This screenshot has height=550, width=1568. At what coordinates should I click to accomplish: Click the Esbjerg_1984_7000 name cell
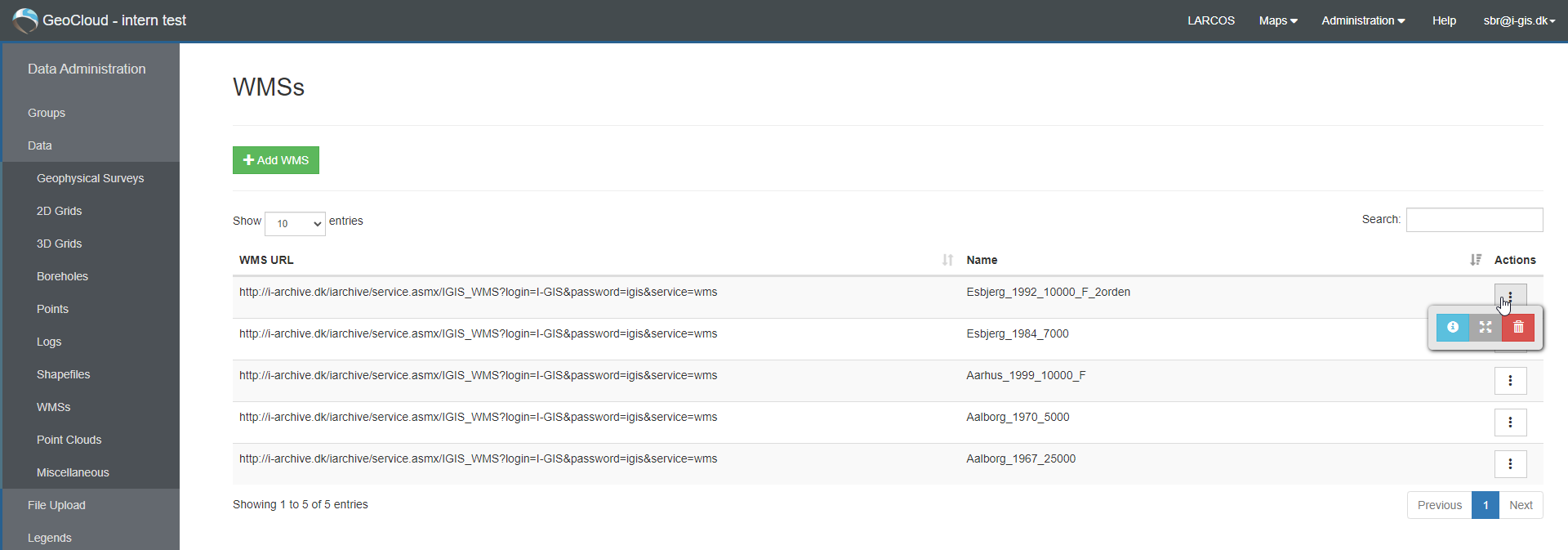(x=1018, y=333)
